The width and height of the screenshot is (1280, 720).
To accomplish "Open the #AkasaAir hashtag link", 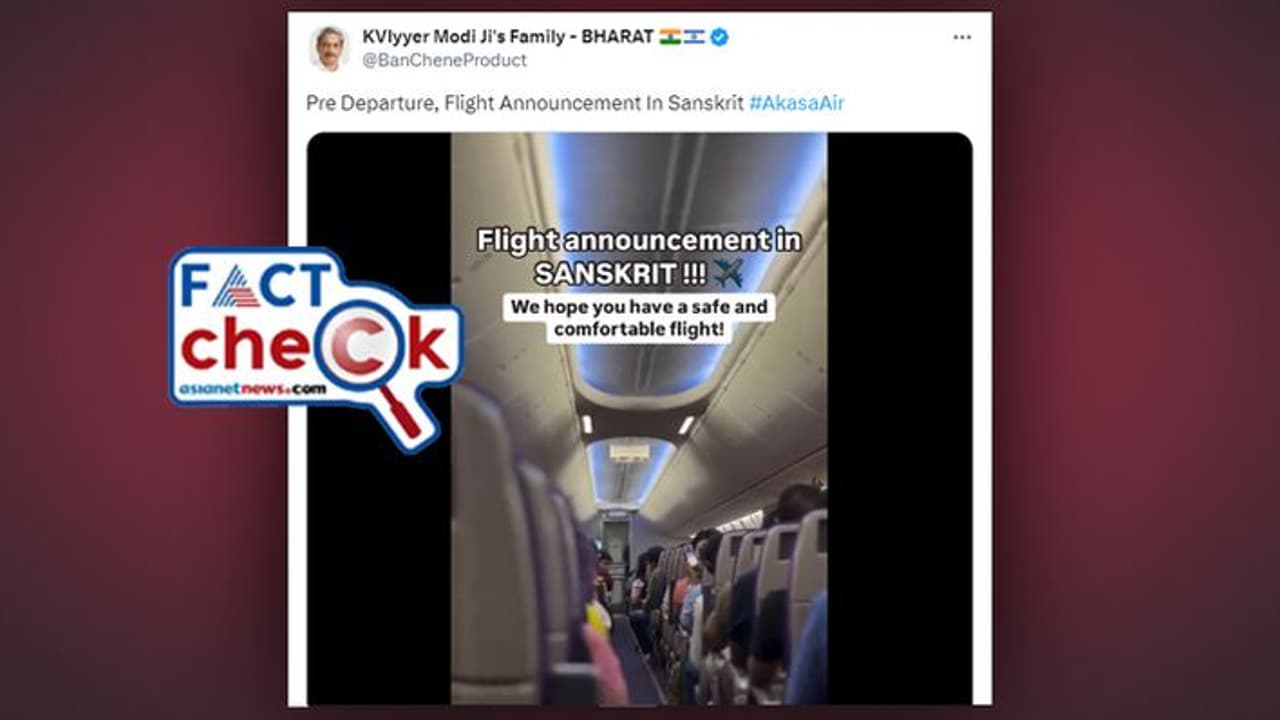I will point(797,103).
